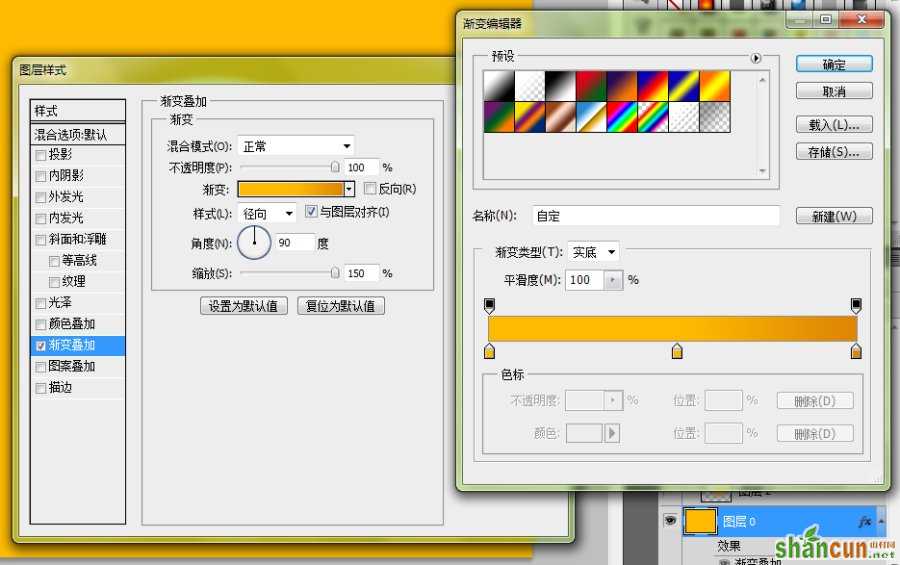Choose the black-to-white preset in first slot

click(499, 86)
